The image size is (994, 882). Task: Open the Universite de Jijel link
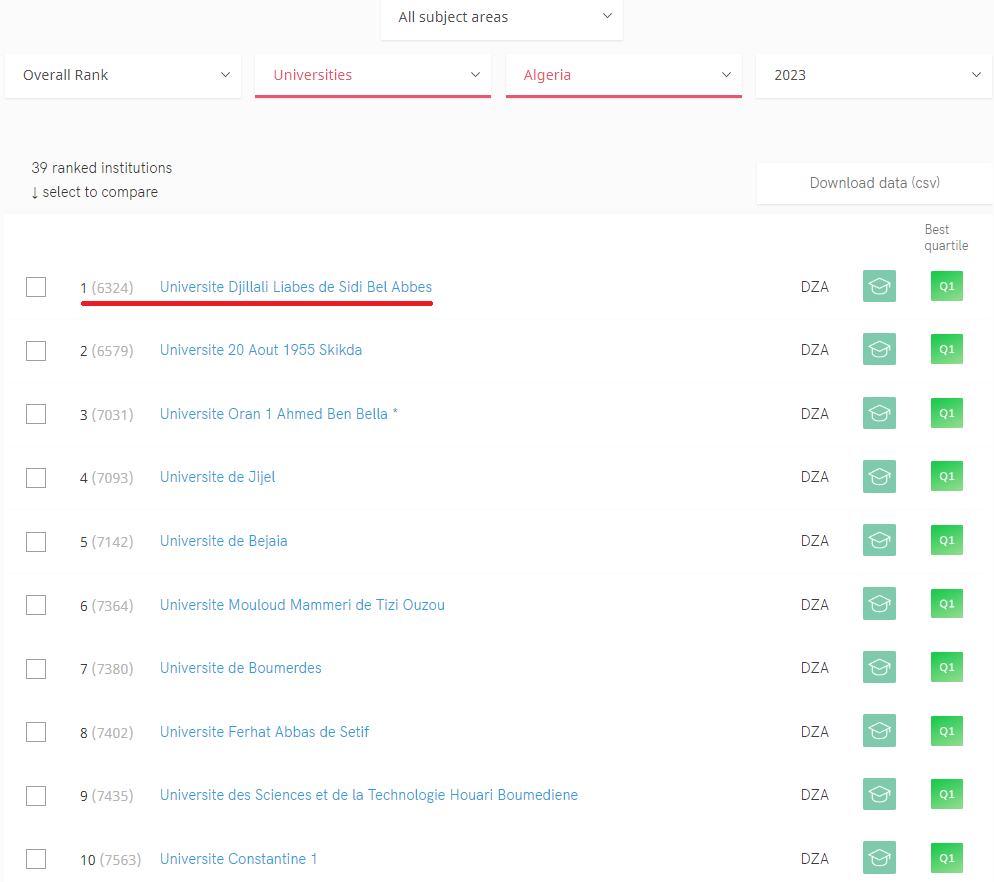coord(217,477)
